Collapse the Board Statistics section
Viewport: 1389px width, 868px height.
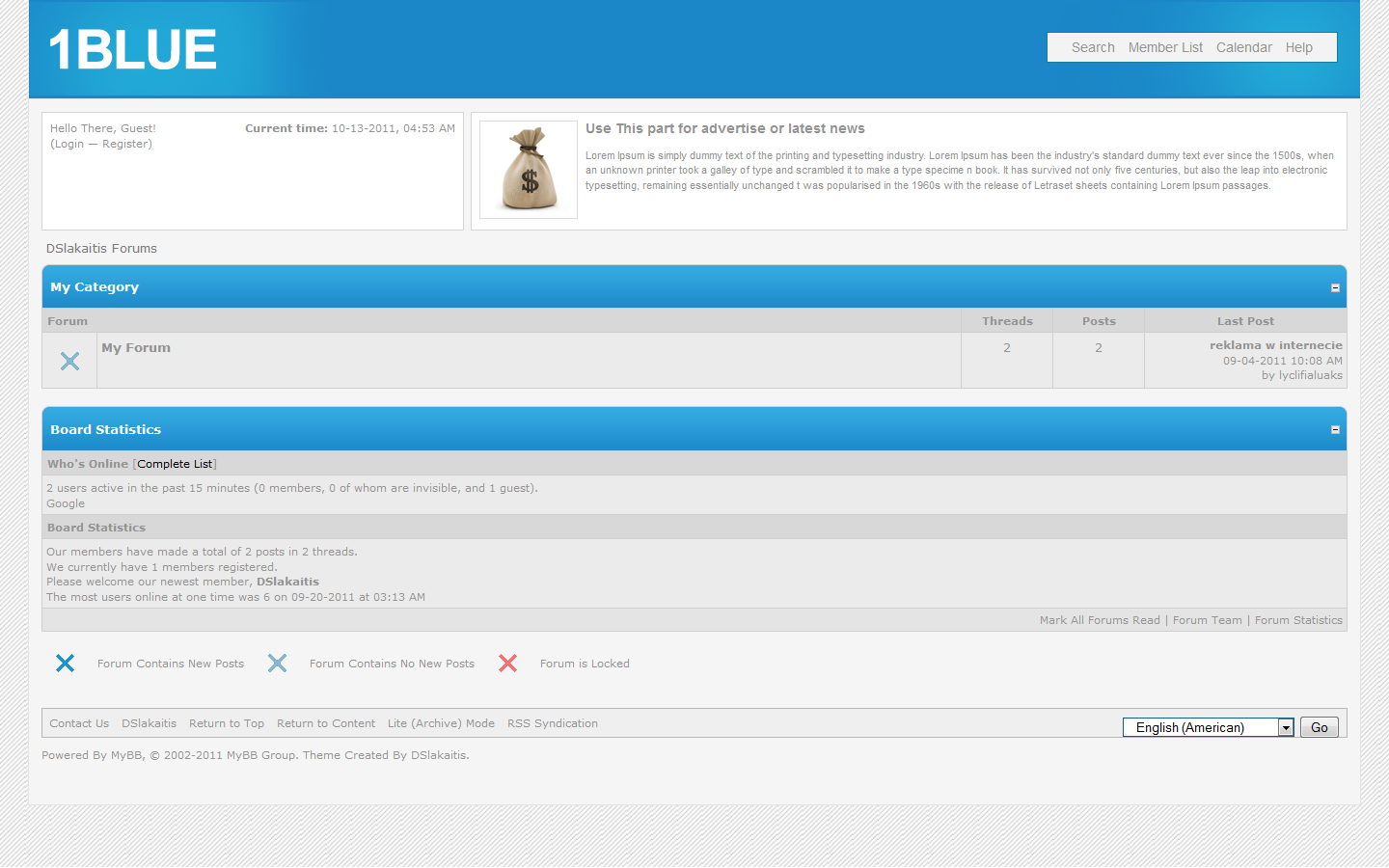(x=1335, y=430)
